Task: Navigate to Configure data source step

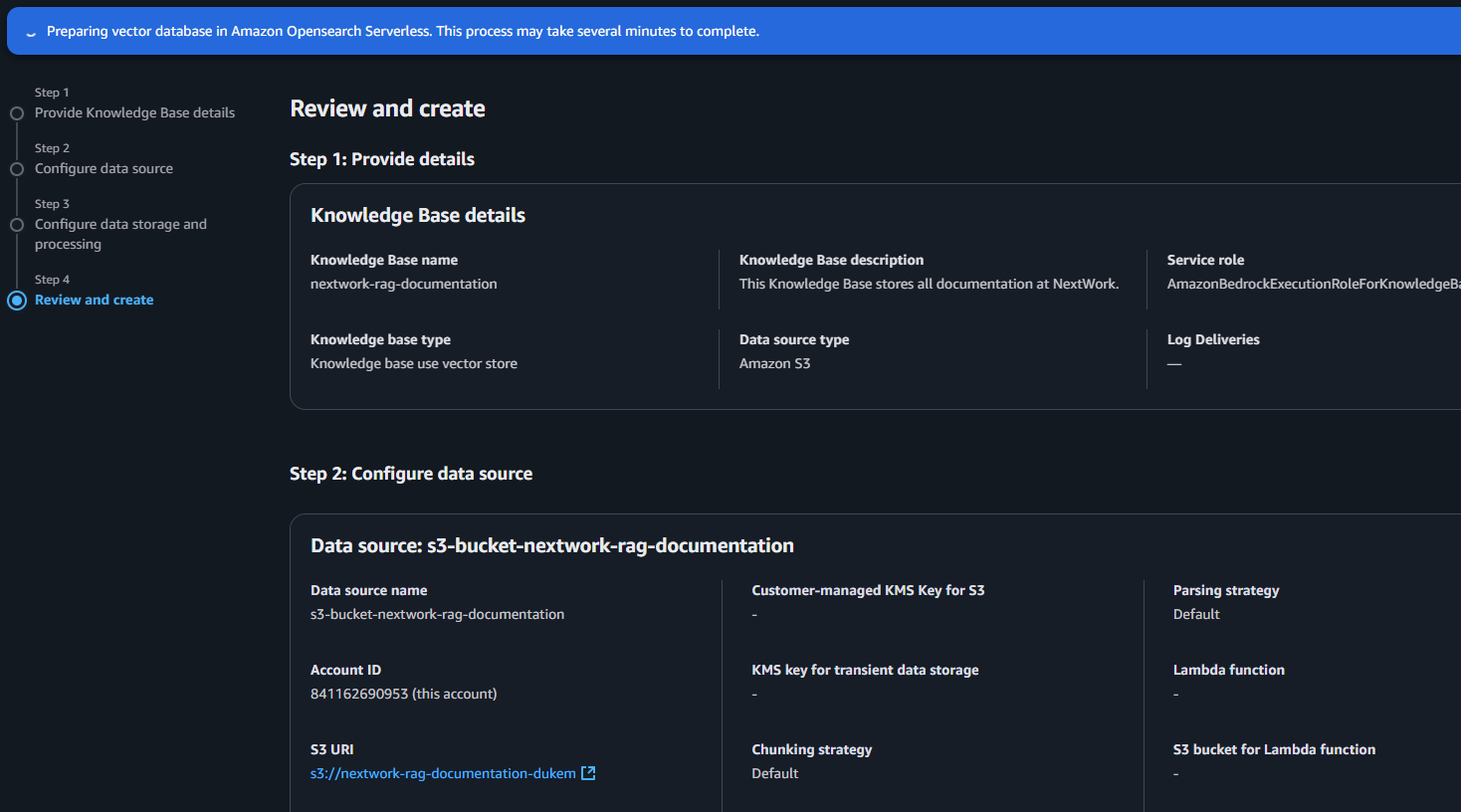Action: tap(104, 169)
